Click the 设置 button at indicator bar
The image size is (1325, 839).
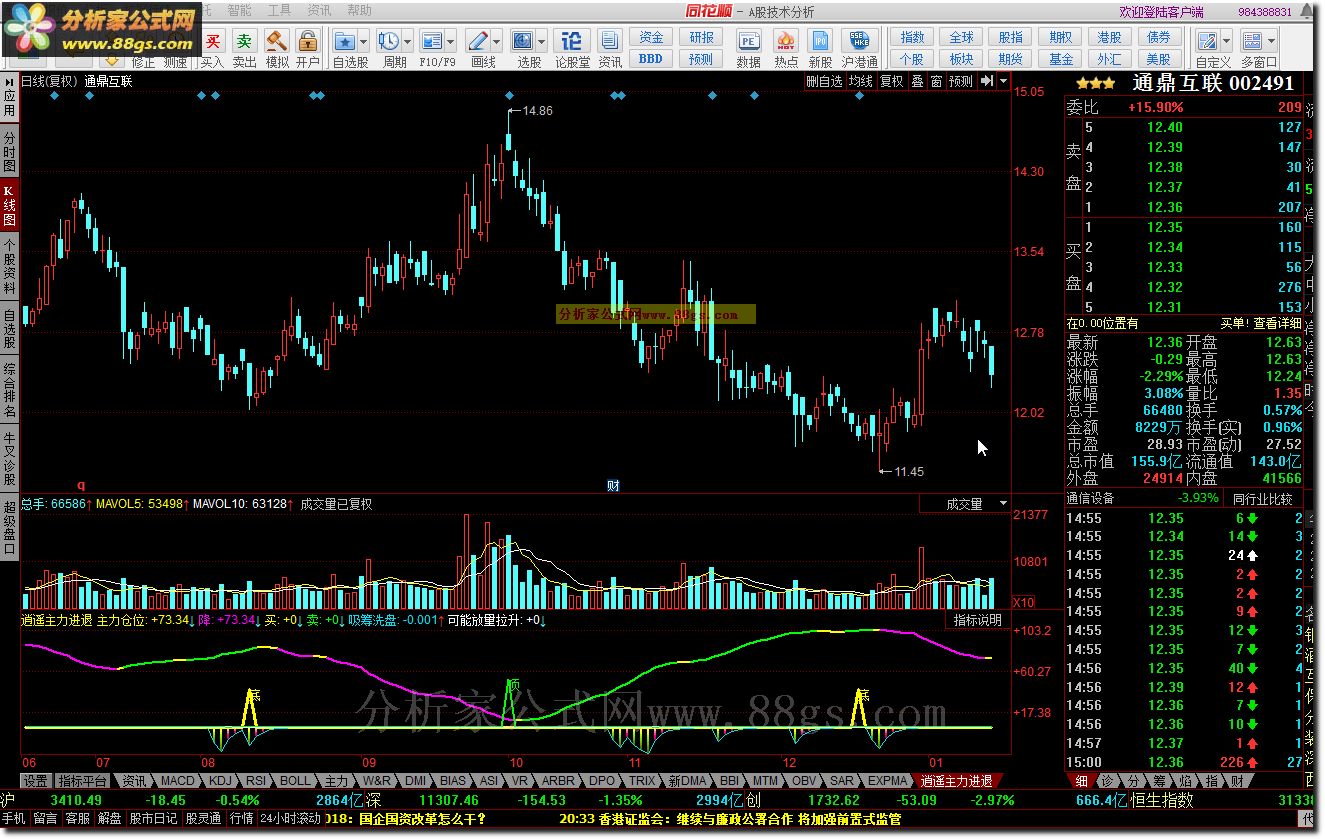[x=36, y=780]
